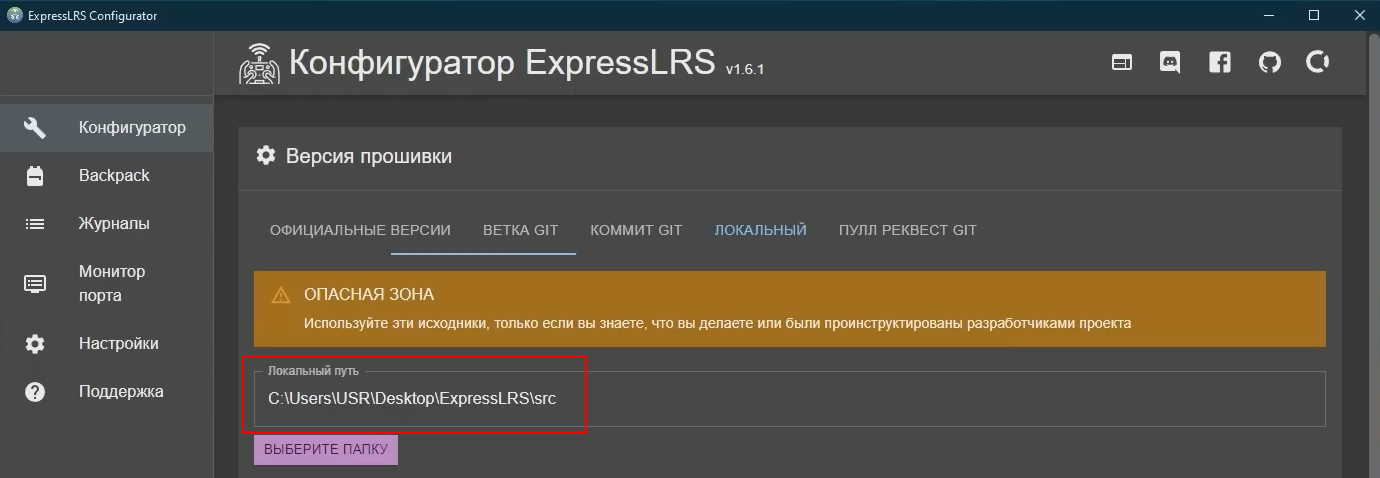Click the question mark icon for Поддержка
Viewport: 1380px width, 478px height.
pyautogui.click(x=35, y=392)
